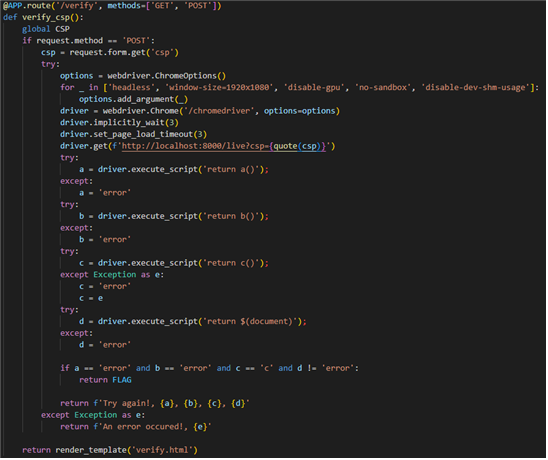
Task: Click 'driver.implicitly_wait(3)' line
Action: [x=119, y=123]
